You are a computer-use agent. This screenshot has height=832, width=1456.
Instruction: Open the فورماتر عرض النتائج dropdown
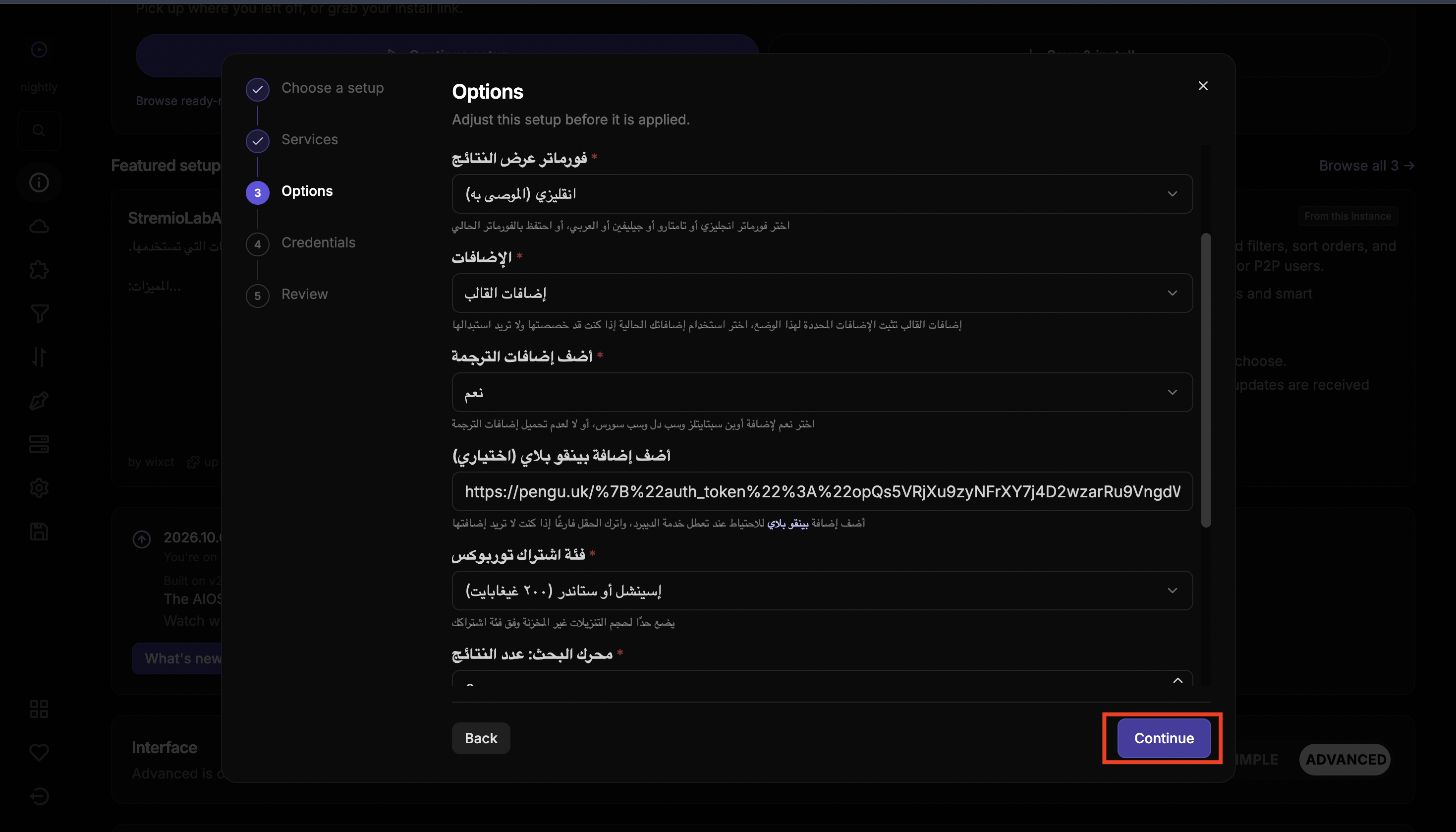click(822, 194)
